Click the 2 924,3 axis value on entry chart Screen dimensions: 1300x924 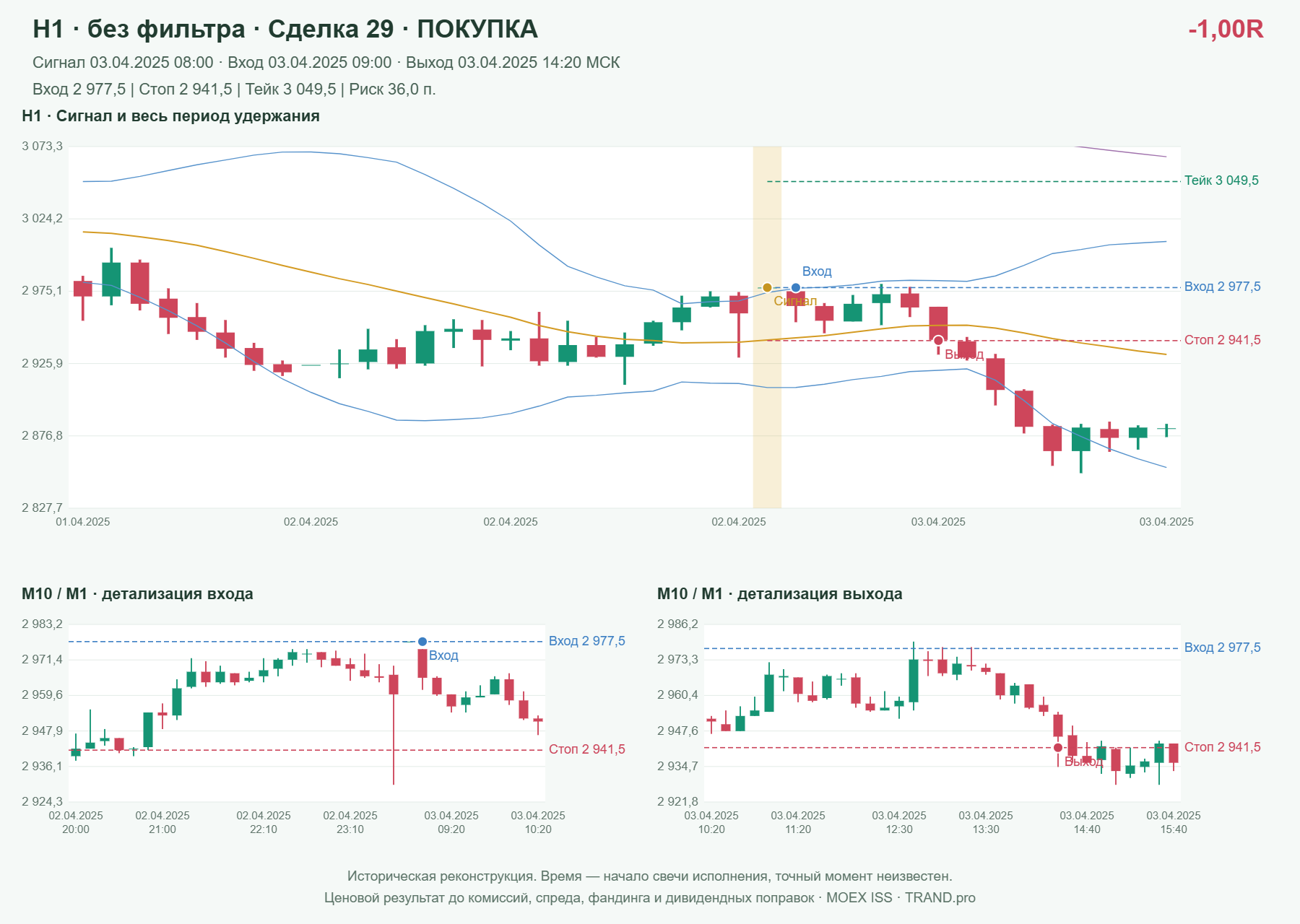click(x=42, y=802)
